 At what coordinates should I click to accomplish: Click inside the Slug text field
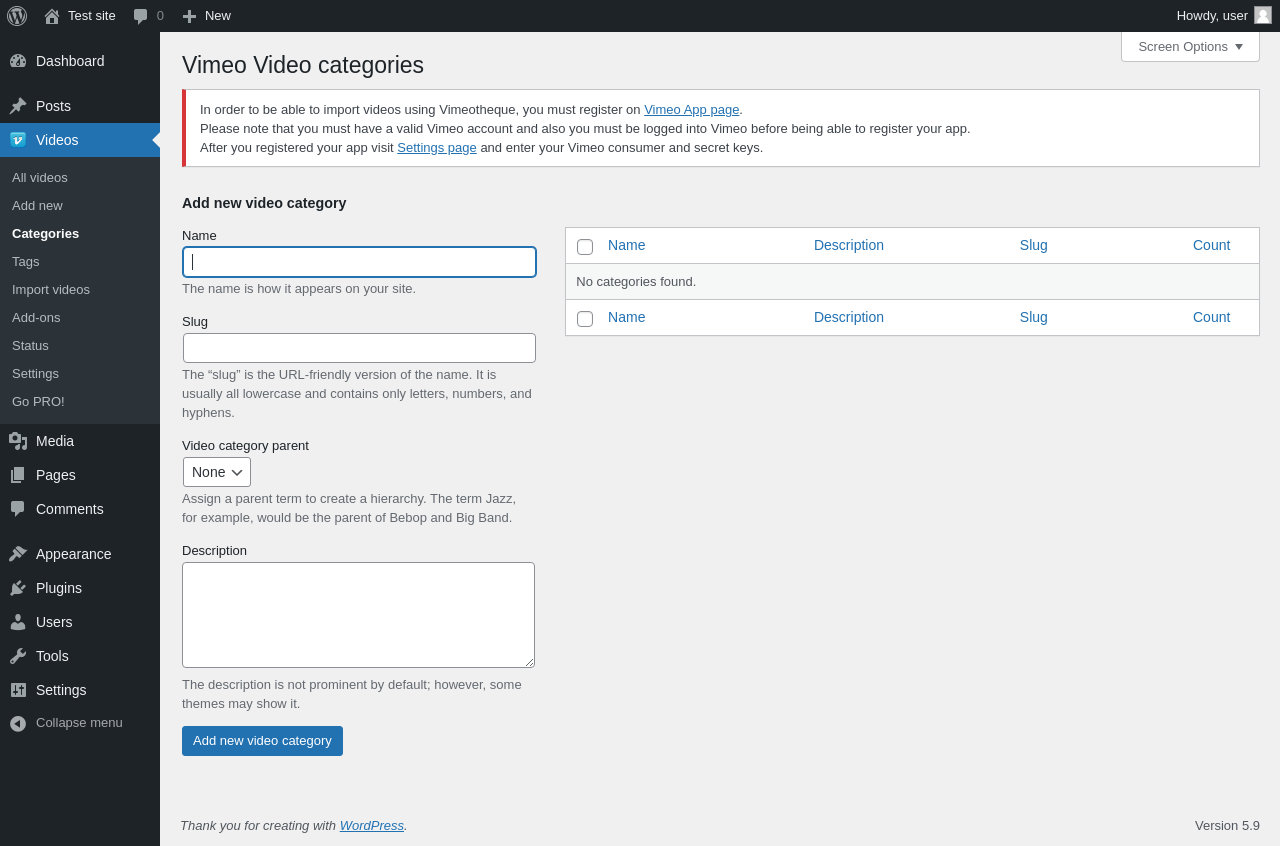pyautogui.click(x=359, y=348)
